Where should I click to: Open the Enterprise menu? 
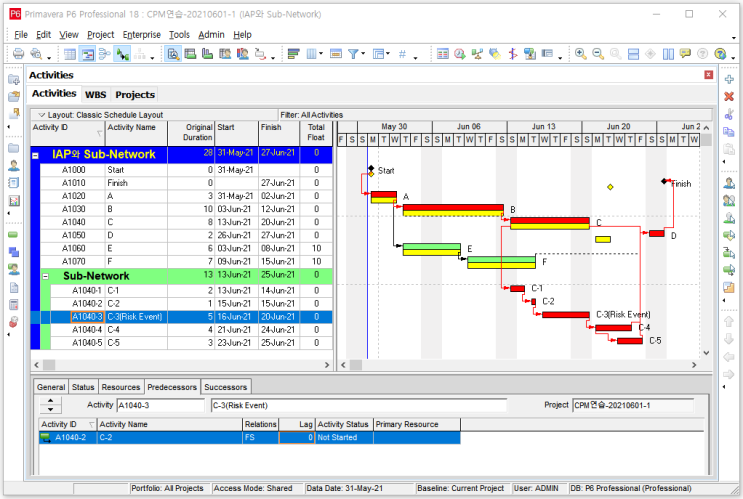click(x=141, y=35)
